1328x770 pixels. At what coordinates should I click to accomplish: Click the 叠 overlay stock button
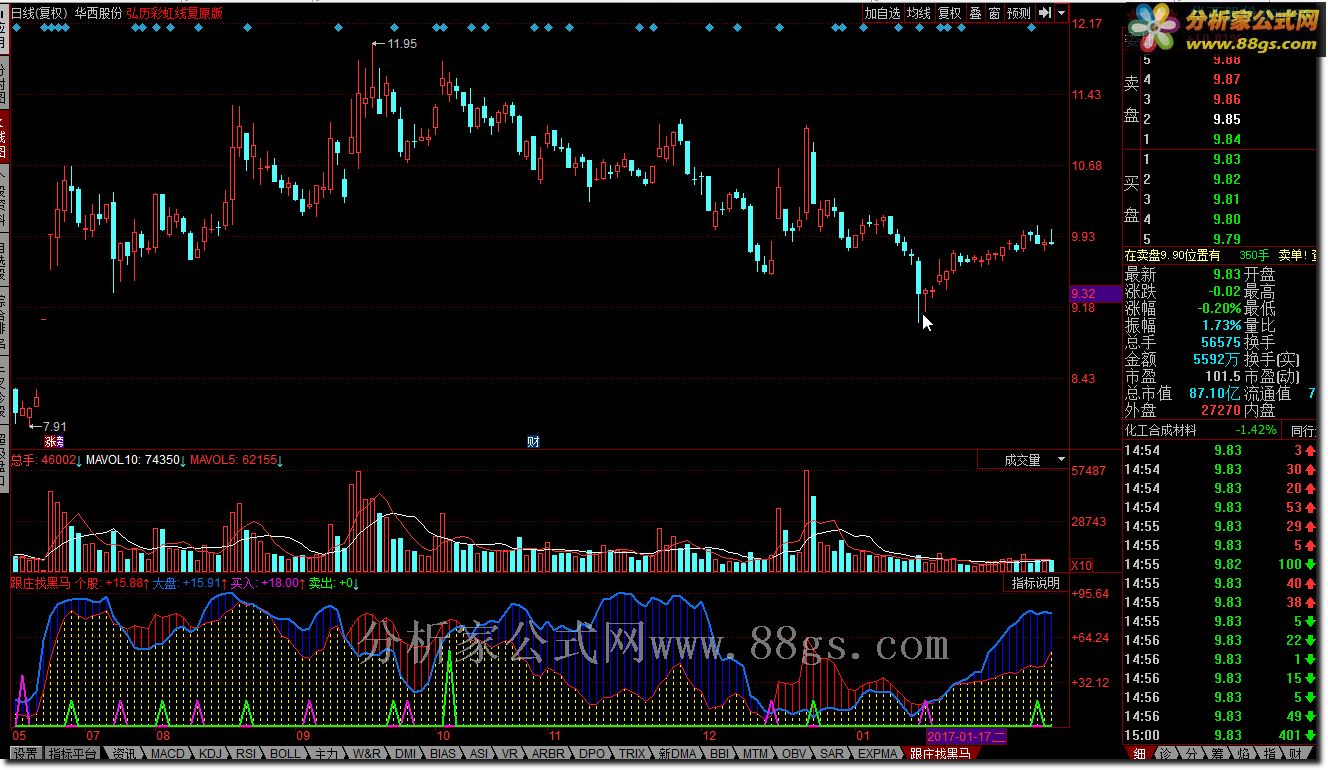coord(975,13)
